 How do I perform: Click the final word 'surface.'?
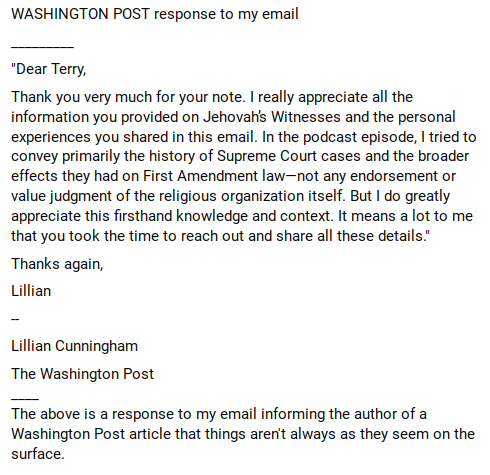click(x=38, y=454)
